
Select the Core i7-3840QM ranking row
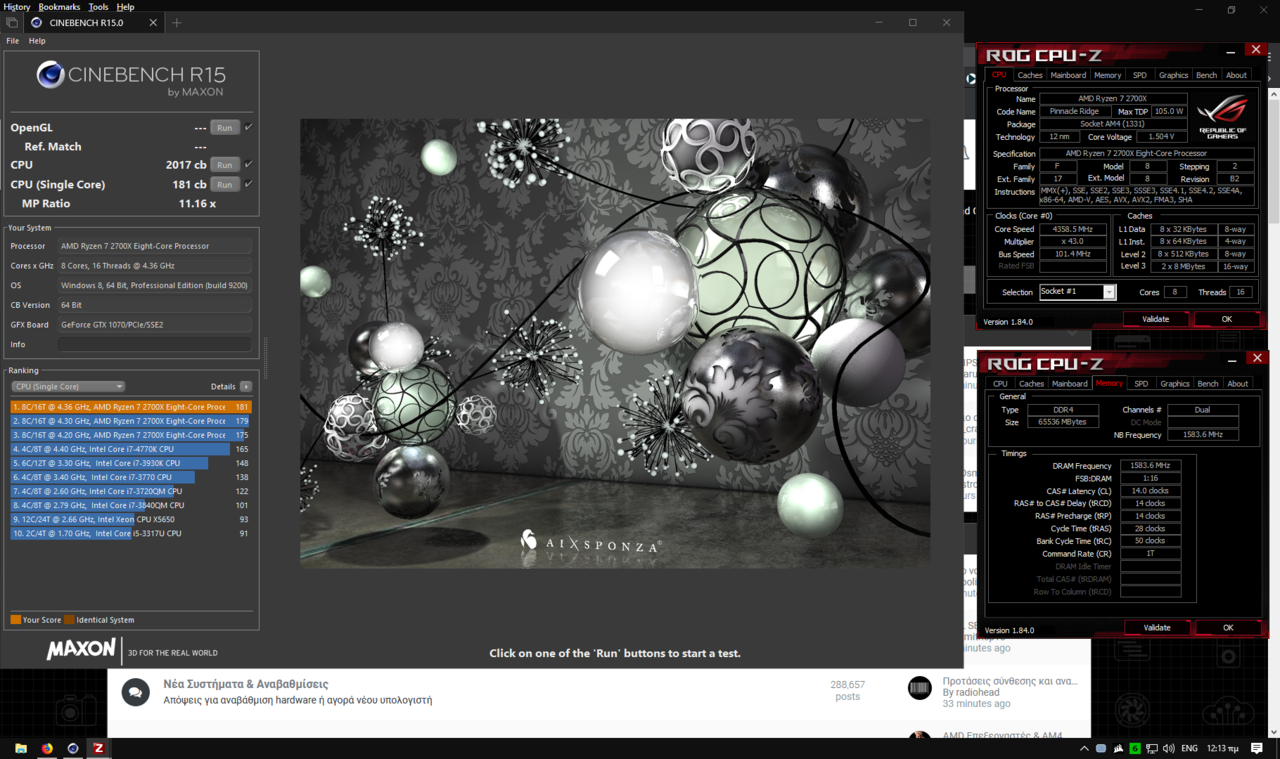(131, 505)
